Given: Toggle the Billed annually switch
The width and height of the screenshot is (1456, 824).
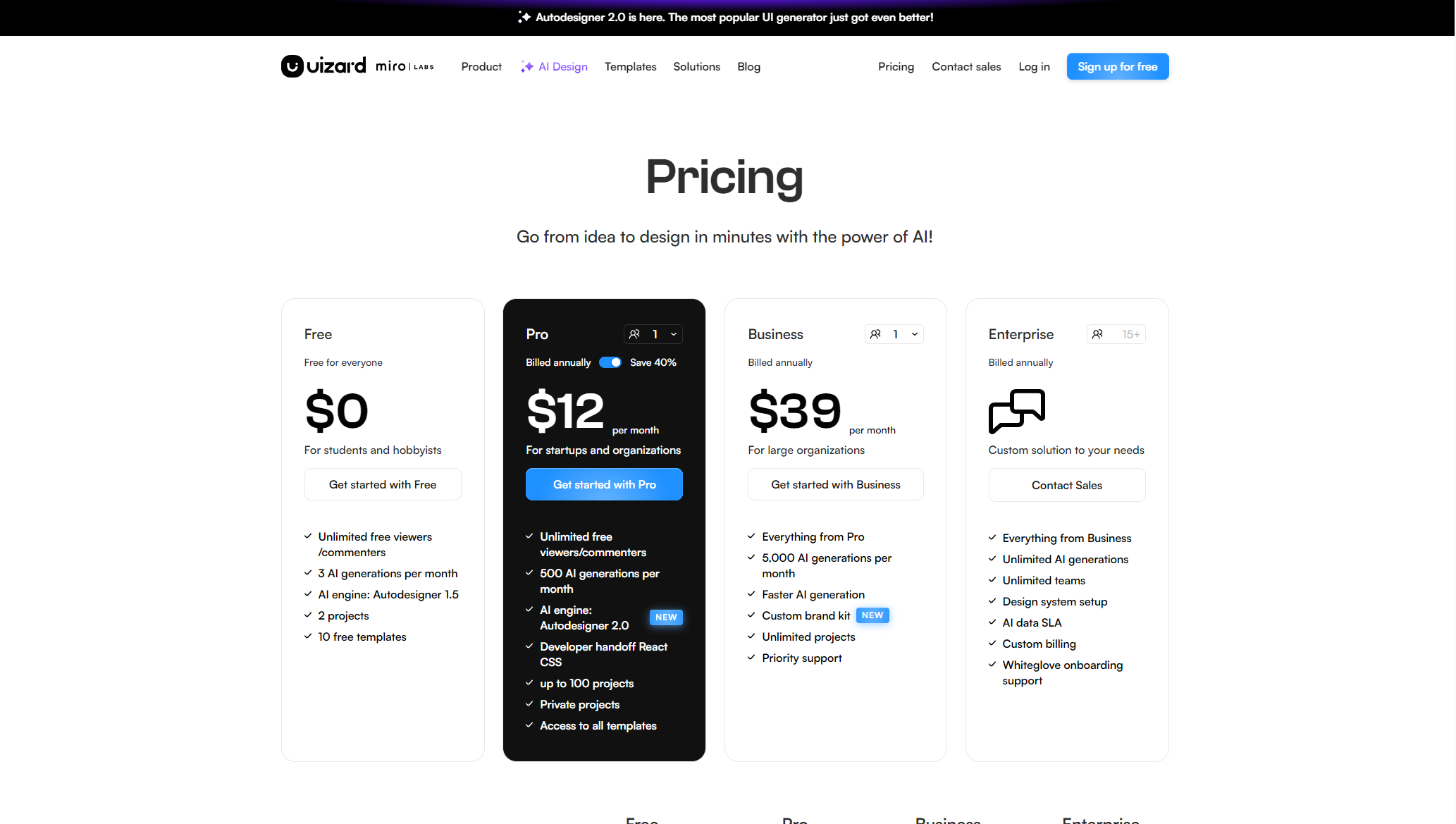Looking at the screenshot, I should click(610, 362).
